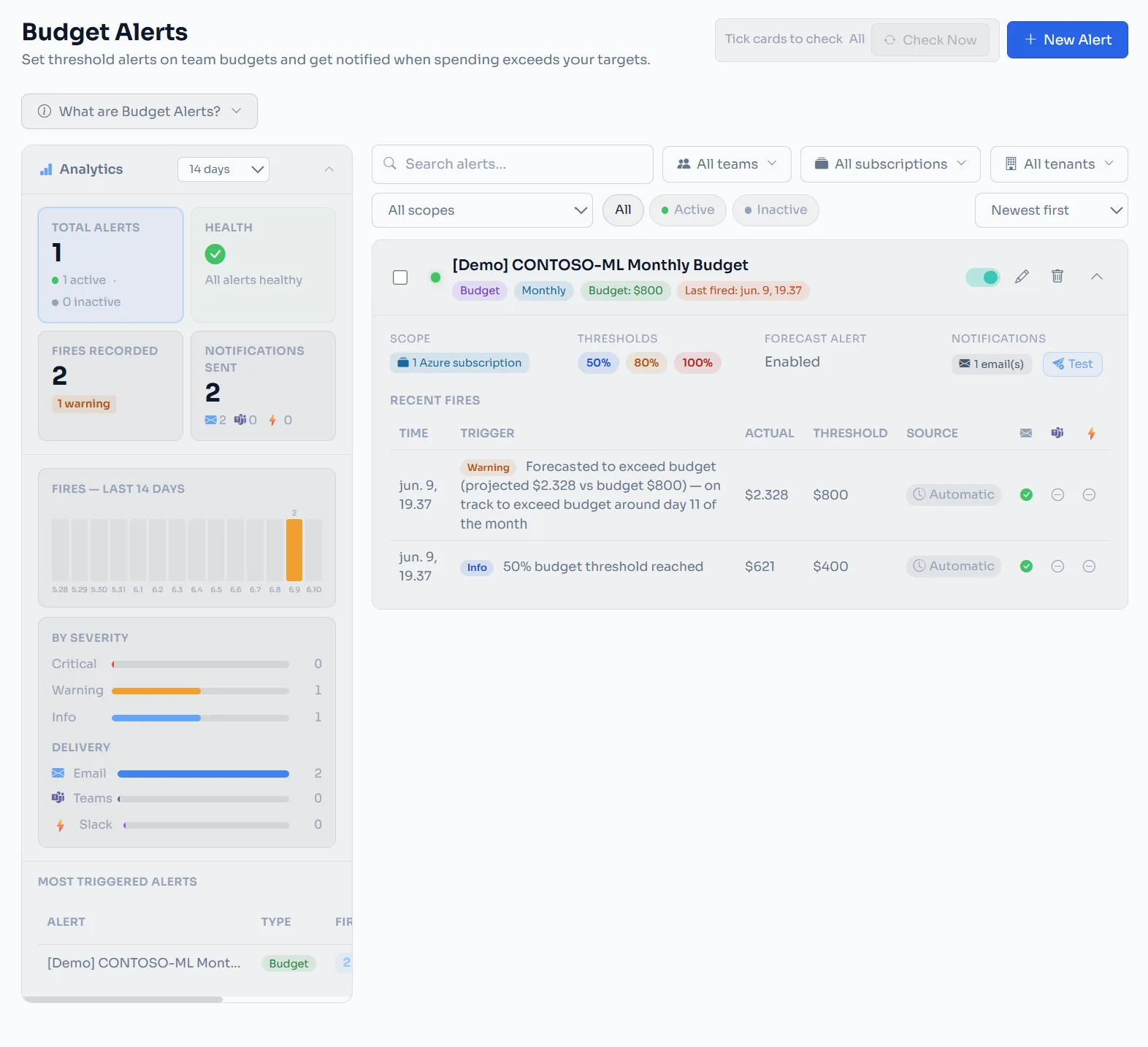Select the All status filter pill
1148x1047 pixels.
click(623, 210)
